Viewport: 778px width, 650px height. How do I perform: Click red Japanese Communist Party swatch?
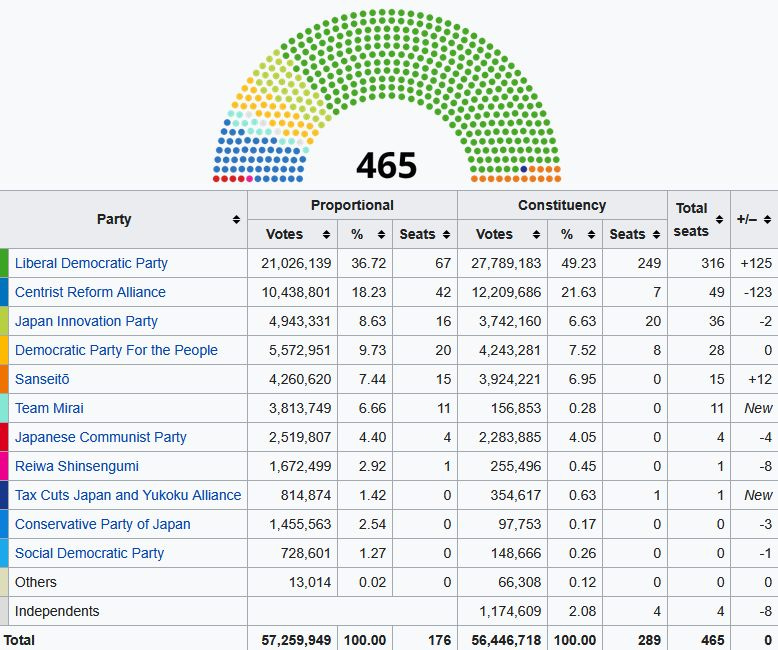tap(4, 437)
